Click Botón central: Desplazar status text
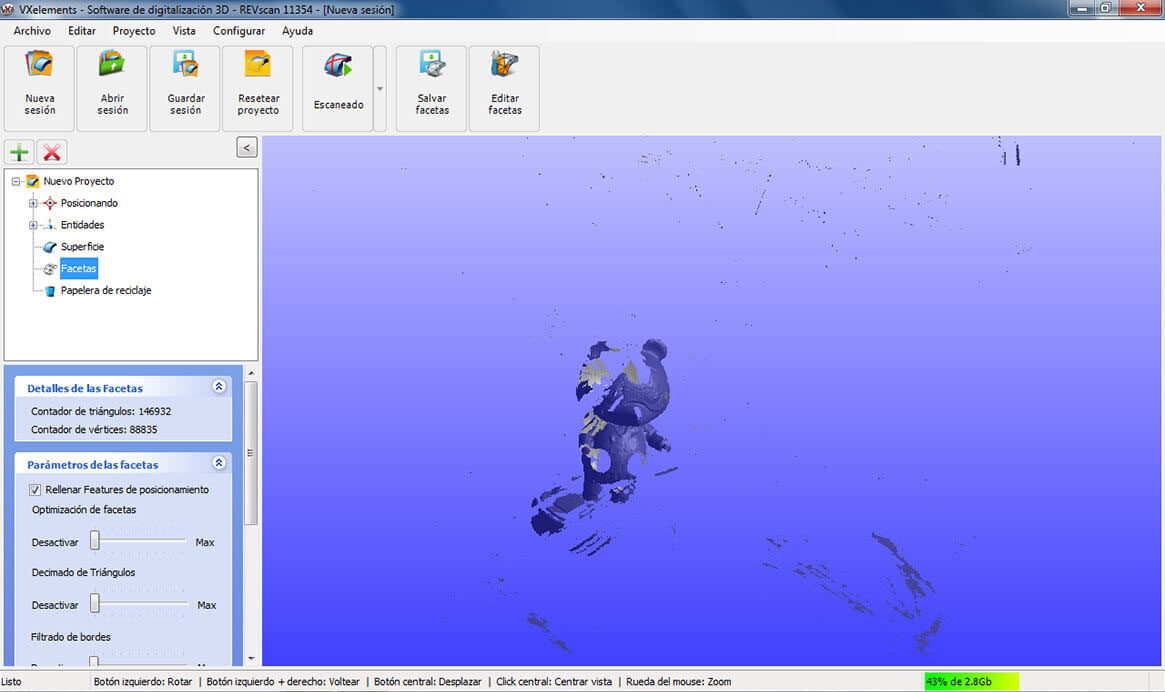Image resolution: width=1165 pixels, height=692 pixels. coord(428,682)
